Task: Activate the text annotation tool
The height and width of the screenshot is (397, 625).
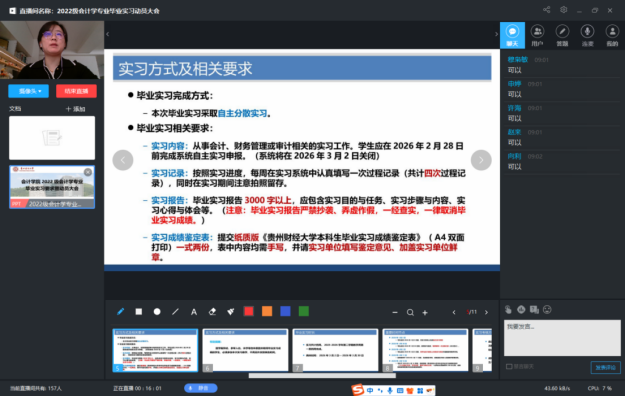Action: (x=194, y=312)
